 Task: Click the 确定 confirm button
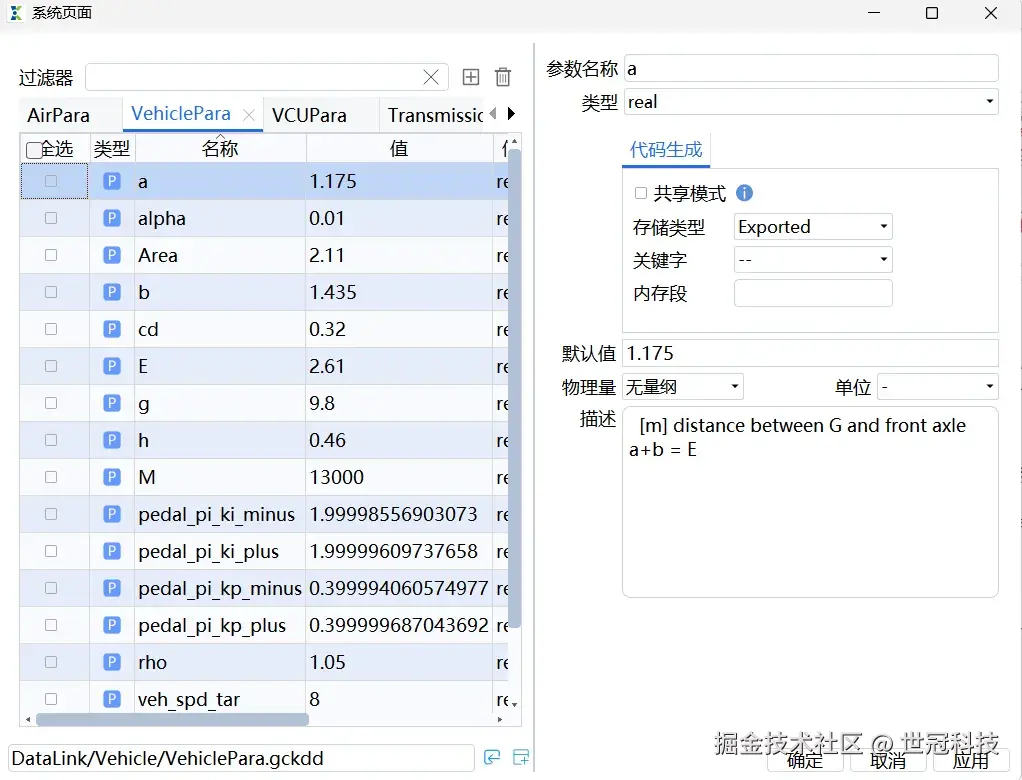click(x=804, y=762)
